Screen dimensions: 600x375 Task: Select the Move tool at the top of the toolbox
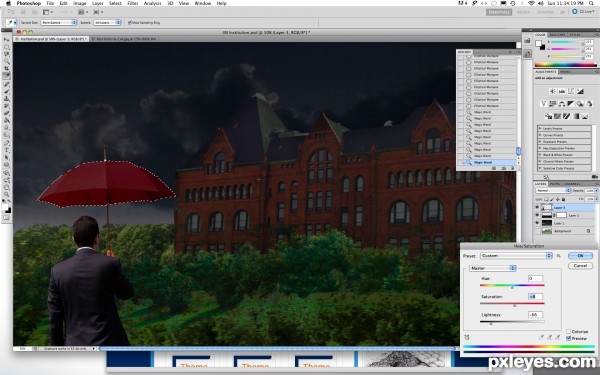(7, 39)
